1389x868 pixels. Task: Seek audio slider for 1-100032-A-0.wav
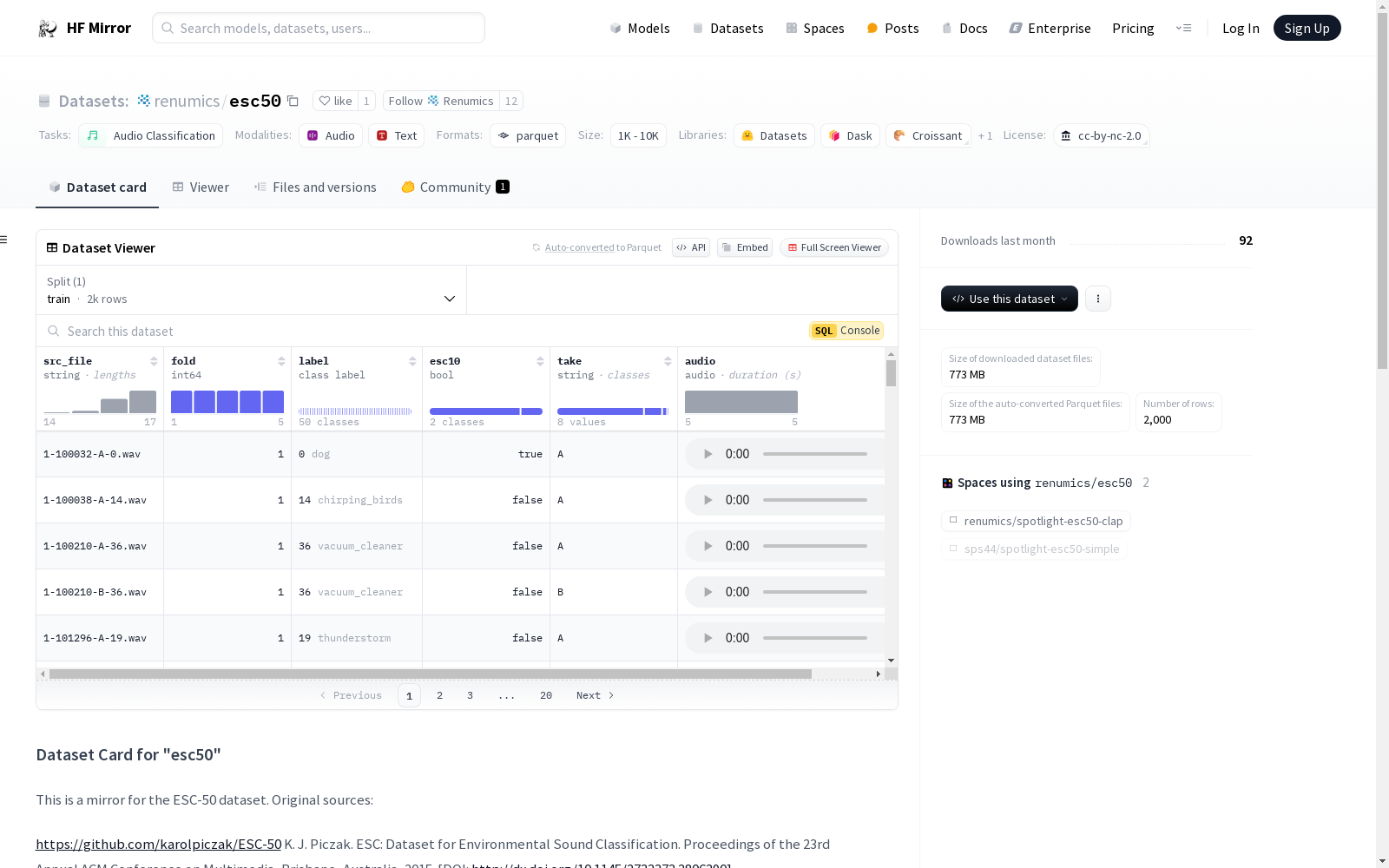pos(815,454)
